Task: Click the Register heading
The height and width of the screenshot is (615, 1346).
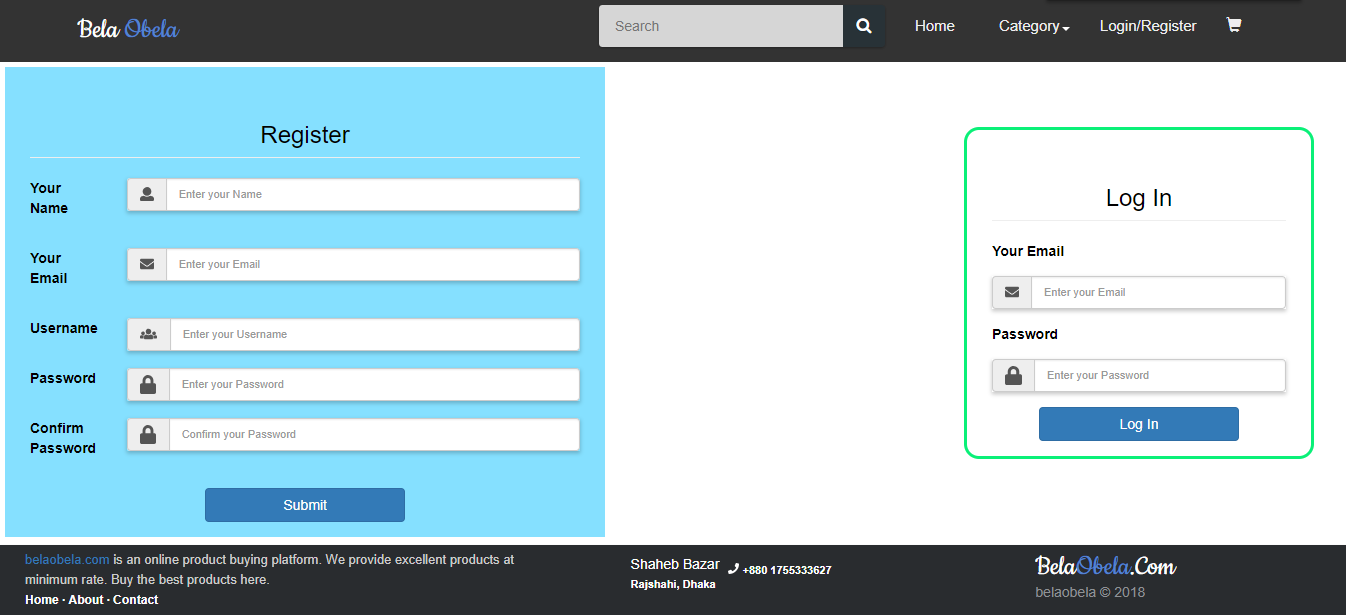Action: tap(305, 135)
